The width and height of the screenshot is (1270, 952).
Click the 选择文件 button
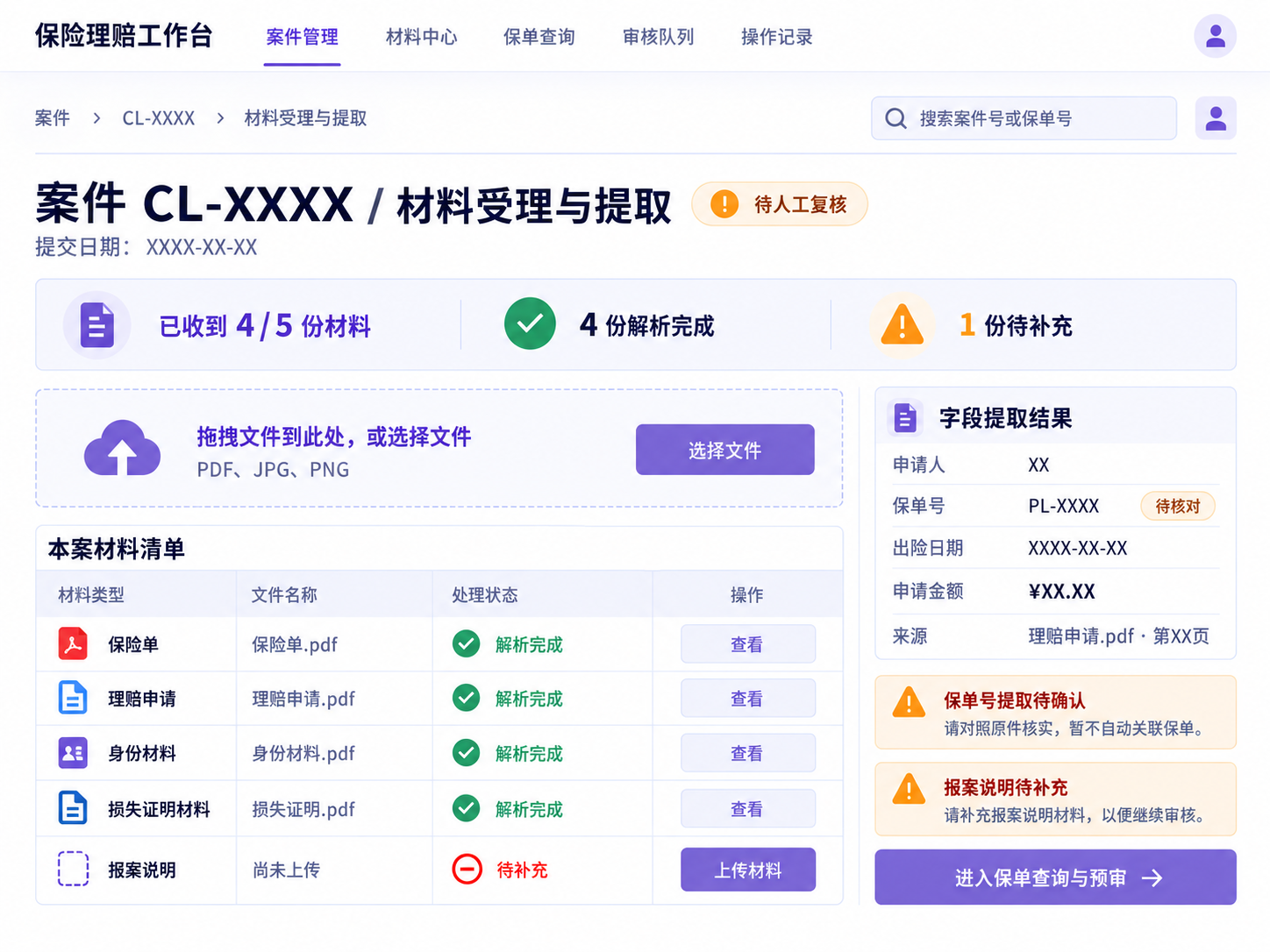click(724, 450)
